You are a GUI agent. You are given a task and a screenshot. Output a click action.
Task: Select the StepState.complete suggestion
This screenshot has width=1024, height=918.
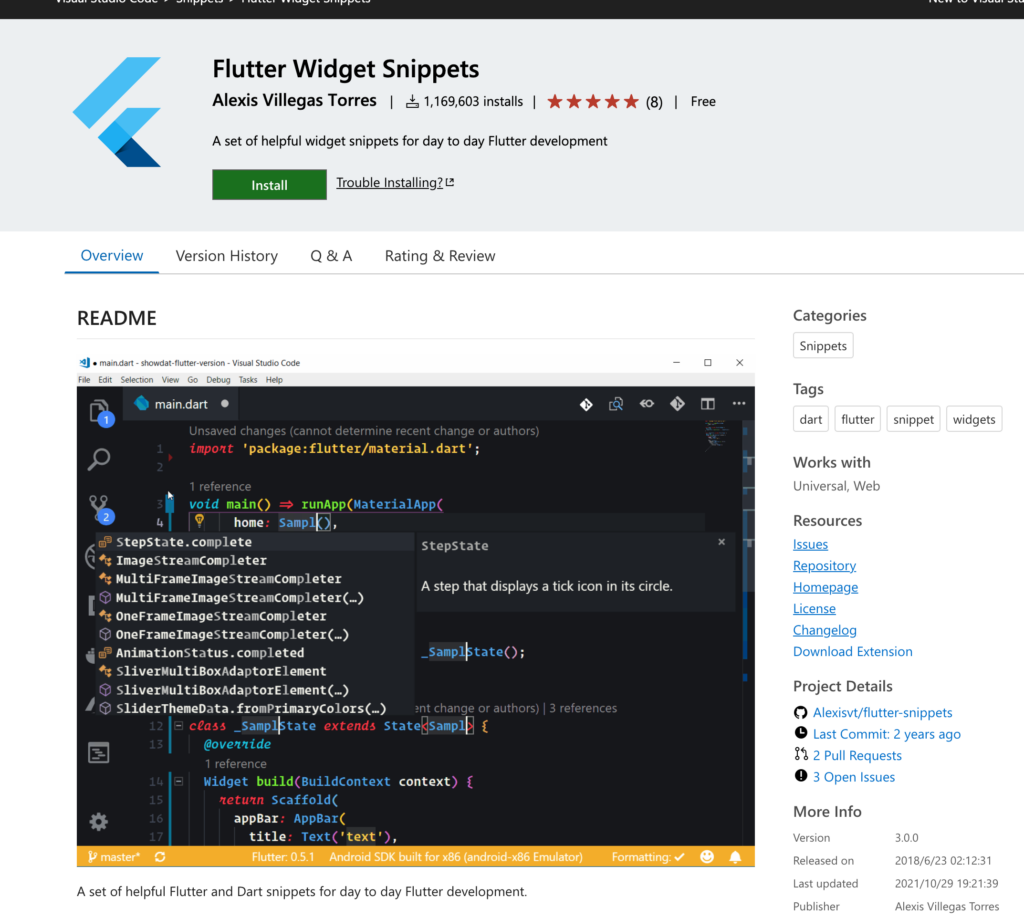pyautogui.click(x=255, y=542)
